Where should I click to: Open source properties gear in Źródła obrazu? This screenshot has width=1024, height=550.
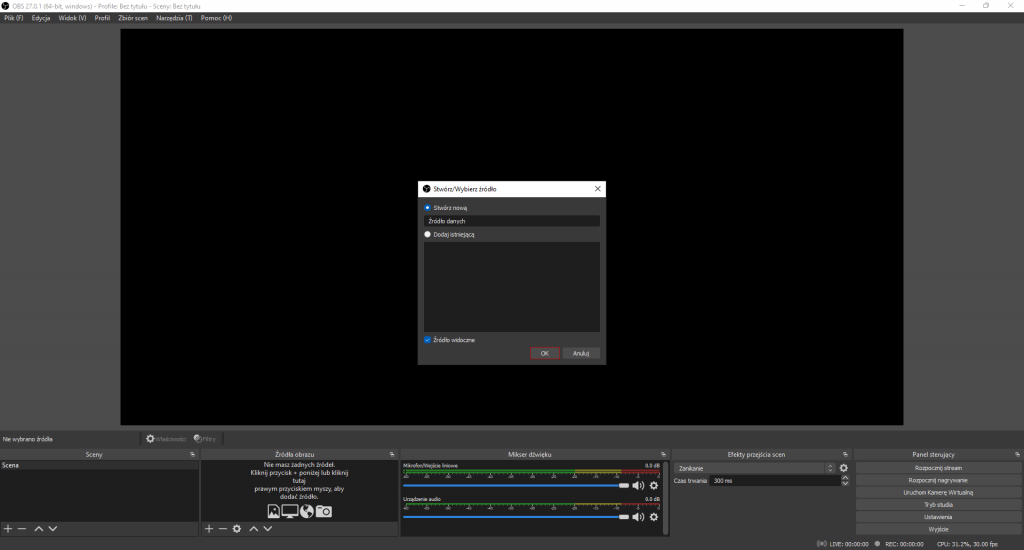click(237, 528)
